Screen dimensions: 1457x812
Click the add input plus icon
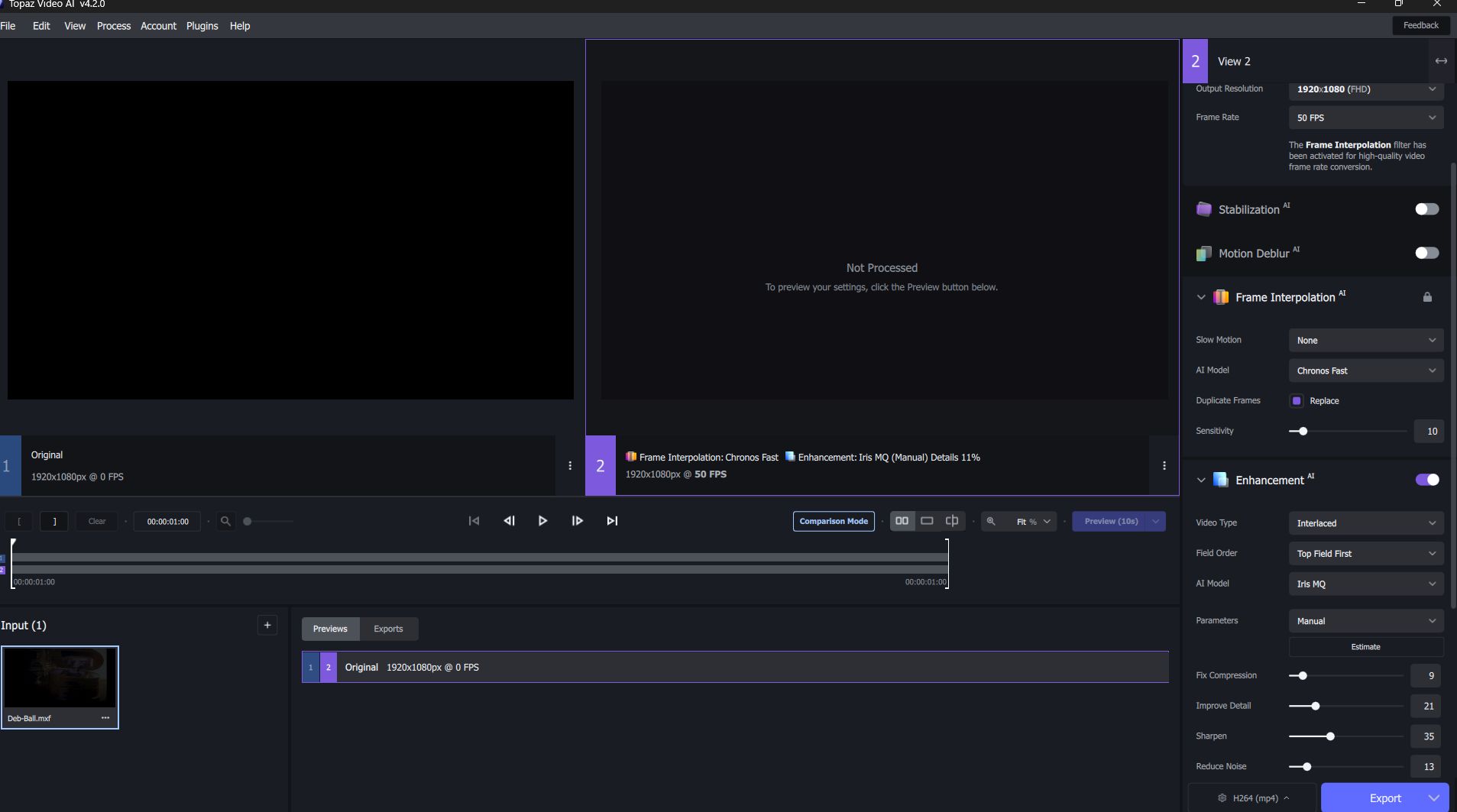[x=267, y=625]
